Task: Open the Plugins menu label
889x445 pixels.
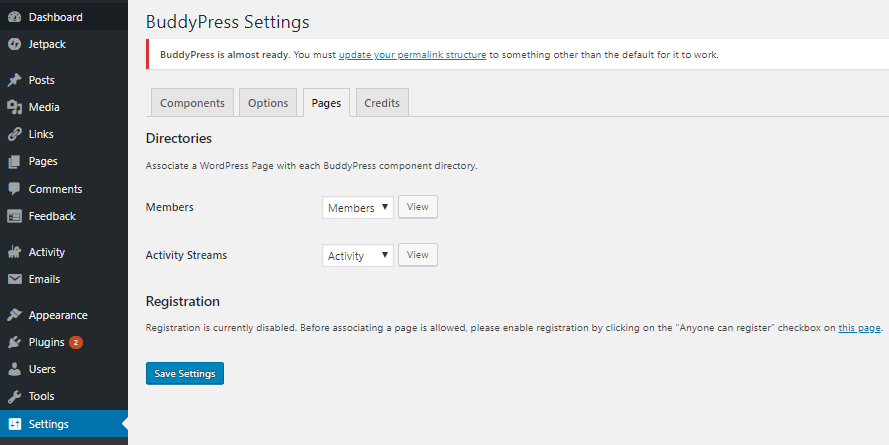Action: point(46,342)
